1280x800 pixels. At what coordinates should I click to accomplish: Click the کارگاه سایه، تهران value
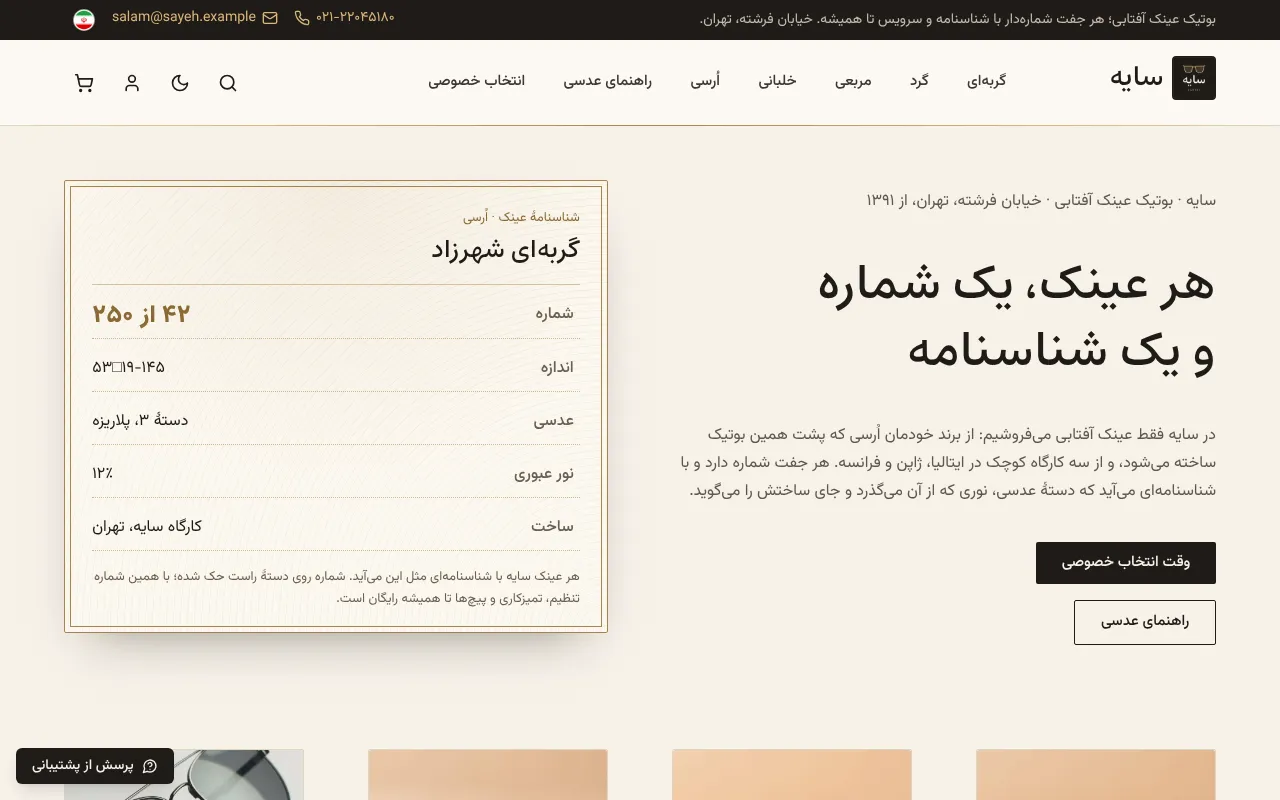coord(147,526)
